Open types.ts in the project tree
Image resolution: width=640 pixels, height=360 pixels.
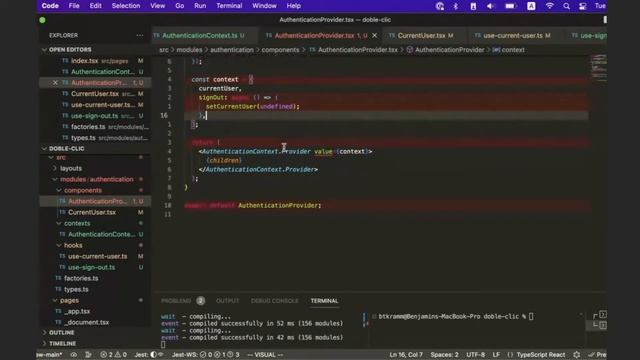click(95, 289)
